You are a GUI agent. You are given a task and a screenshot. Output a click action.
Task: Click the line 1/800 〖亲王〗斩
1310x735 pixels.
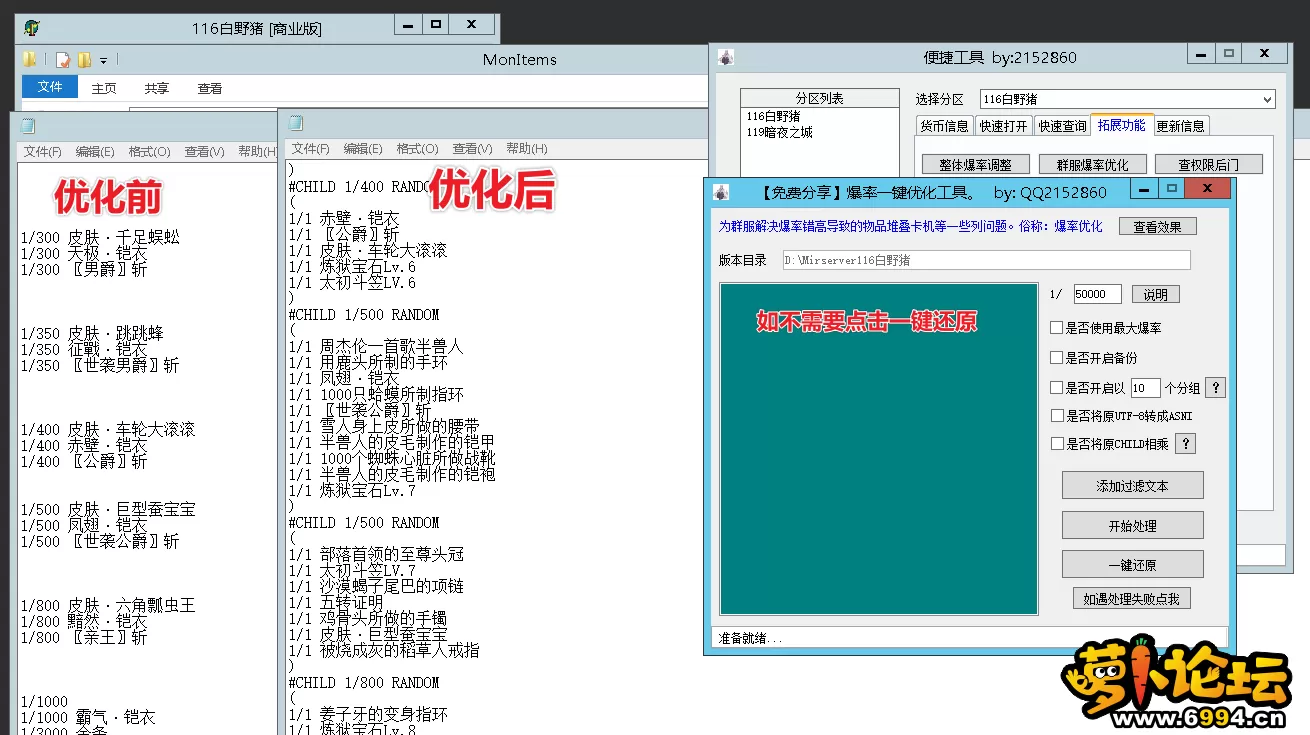click(x=83, y=637)
